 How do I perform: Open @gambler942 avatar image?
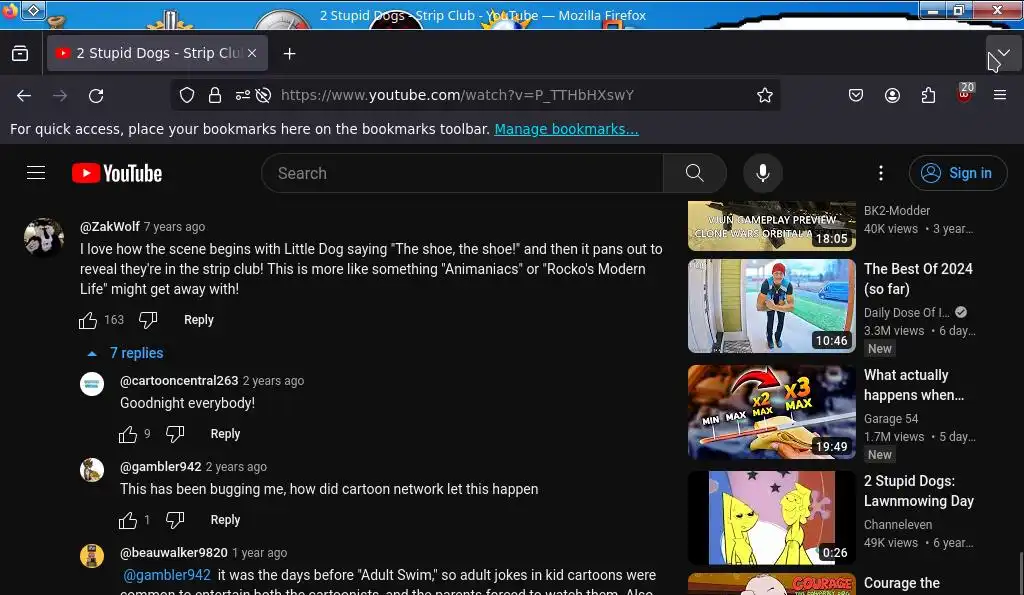tap(92, 470)
